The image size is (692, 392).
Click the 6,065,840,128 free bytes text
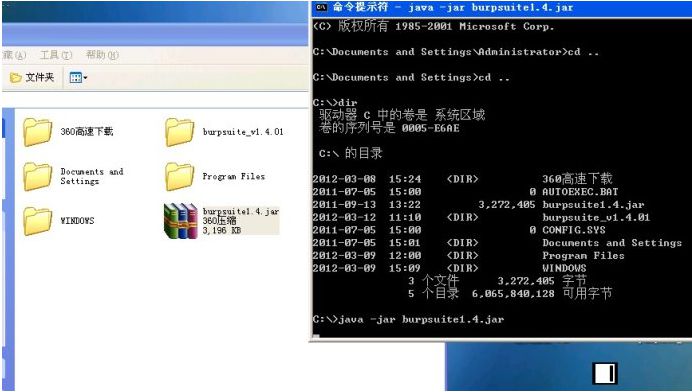click(x=513, y=294)
